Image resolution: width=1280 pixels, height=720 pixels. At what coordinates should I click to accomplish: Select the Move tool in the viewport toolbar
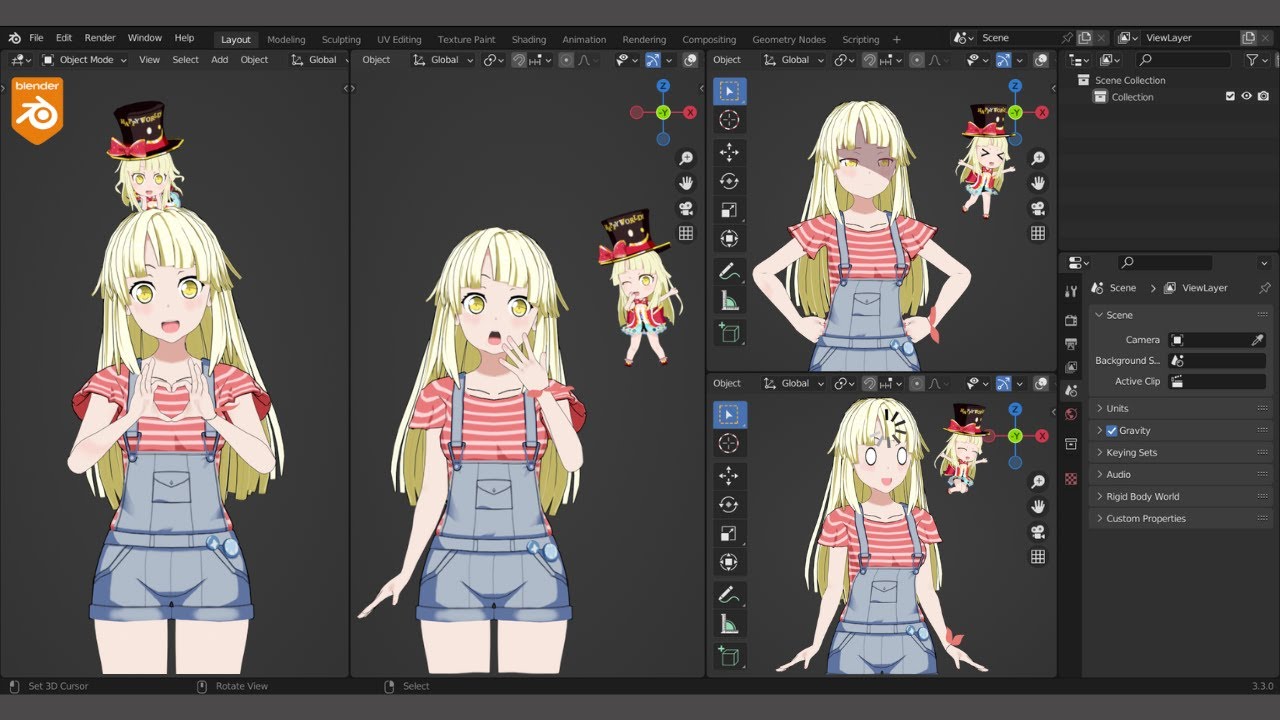point(729,150)
